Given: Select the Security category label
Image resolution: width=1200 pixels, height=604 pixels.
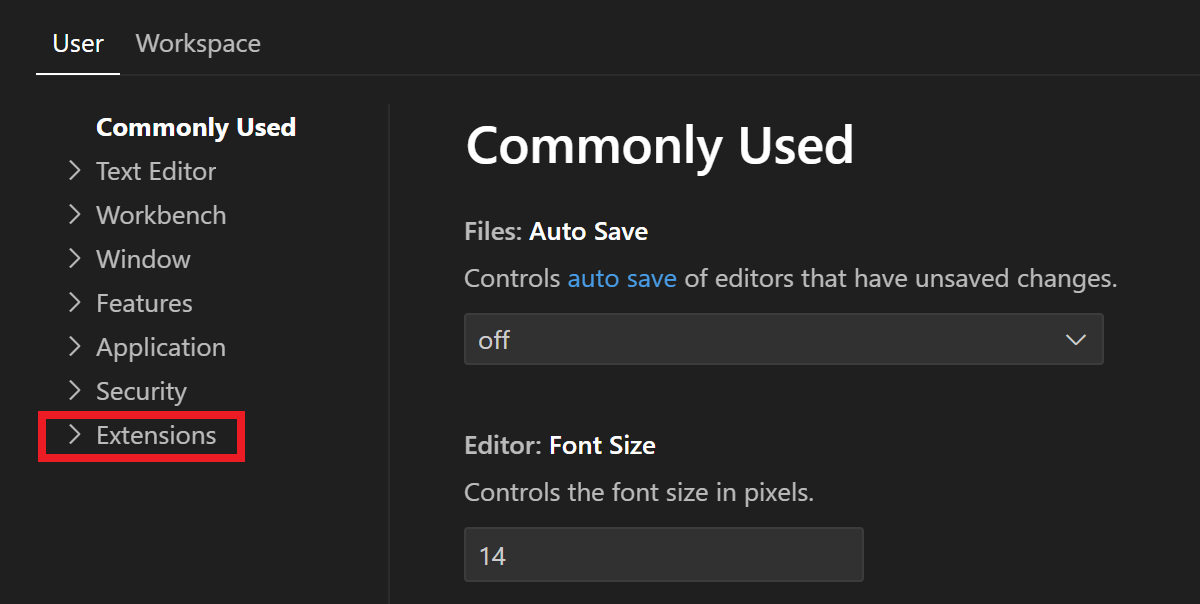Looking at the screenshot, I should [141, 392].
